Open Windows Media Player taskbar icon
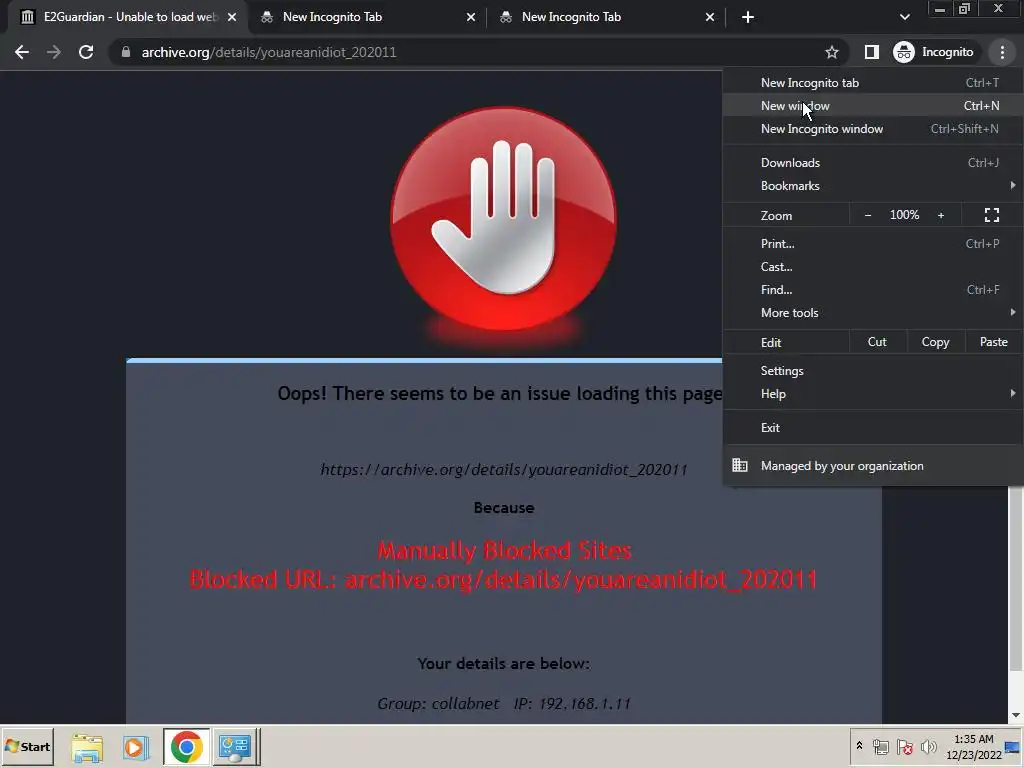1024x768 pixels. coord(135,747)
